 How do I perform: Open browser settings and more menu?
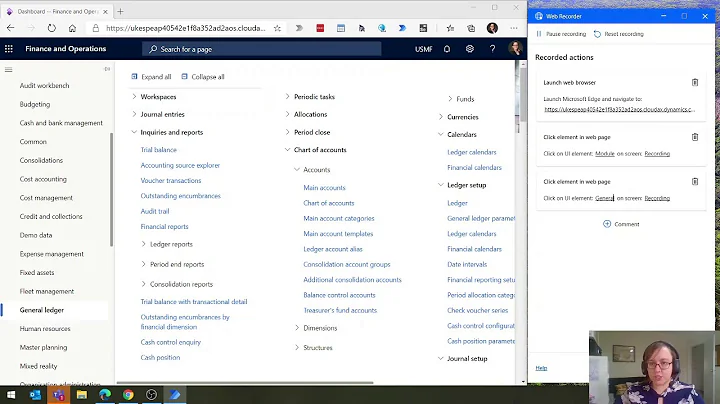(x=514, y=28)
